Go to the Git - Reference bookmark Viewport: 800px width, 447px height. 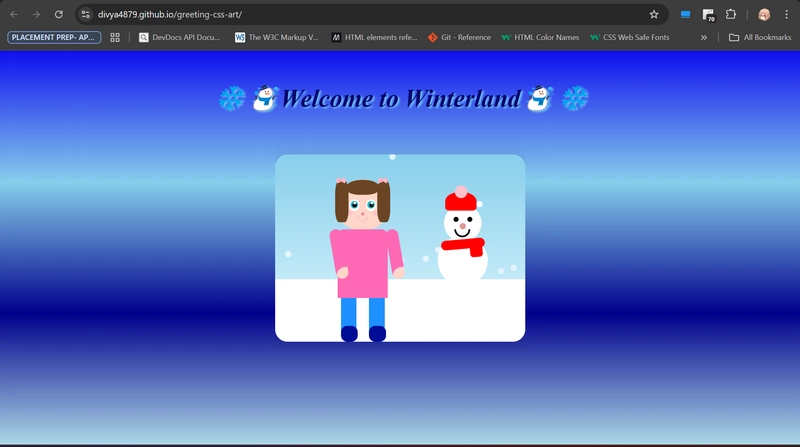(460, 38)
